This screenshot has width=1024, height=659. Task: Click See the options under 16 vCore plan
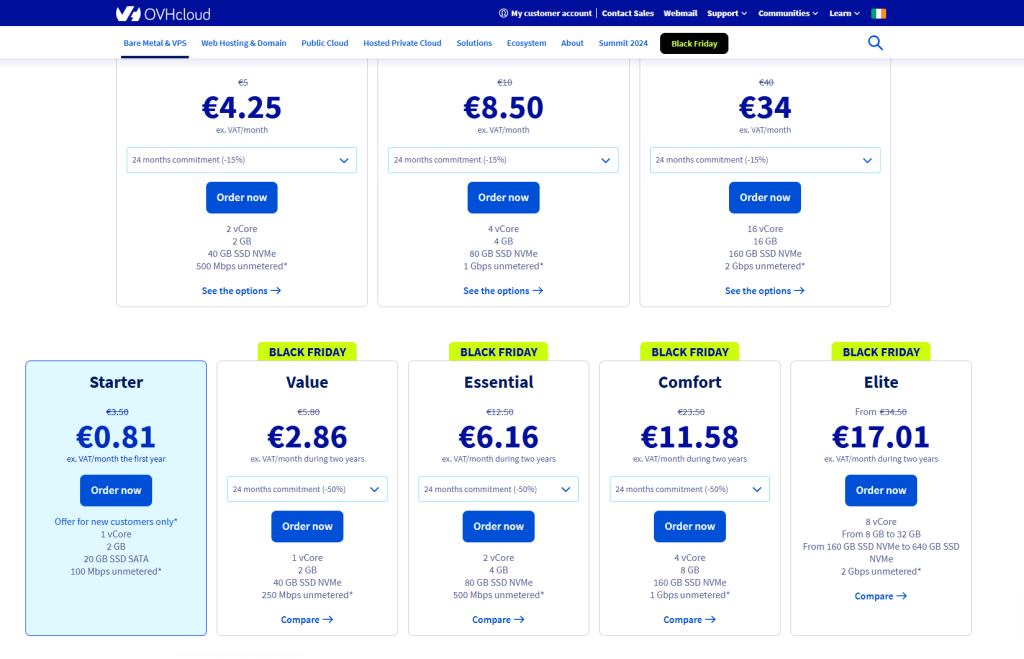pyautogui.click(x=765, y=291)
